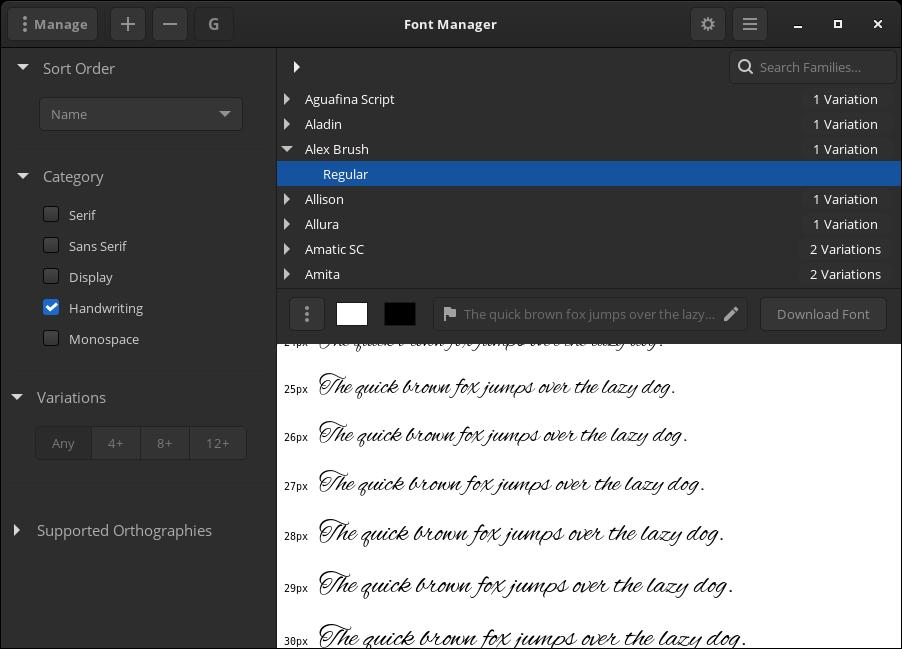The image size is (902, 649).
Task: Click the minus remove fonts button
Action: click(x=170, y=24)
